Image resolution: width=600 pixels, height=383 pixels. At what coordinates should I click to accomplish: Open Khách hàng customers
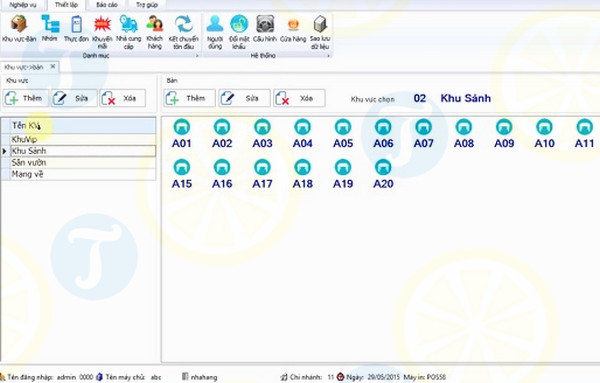(155, 32)
